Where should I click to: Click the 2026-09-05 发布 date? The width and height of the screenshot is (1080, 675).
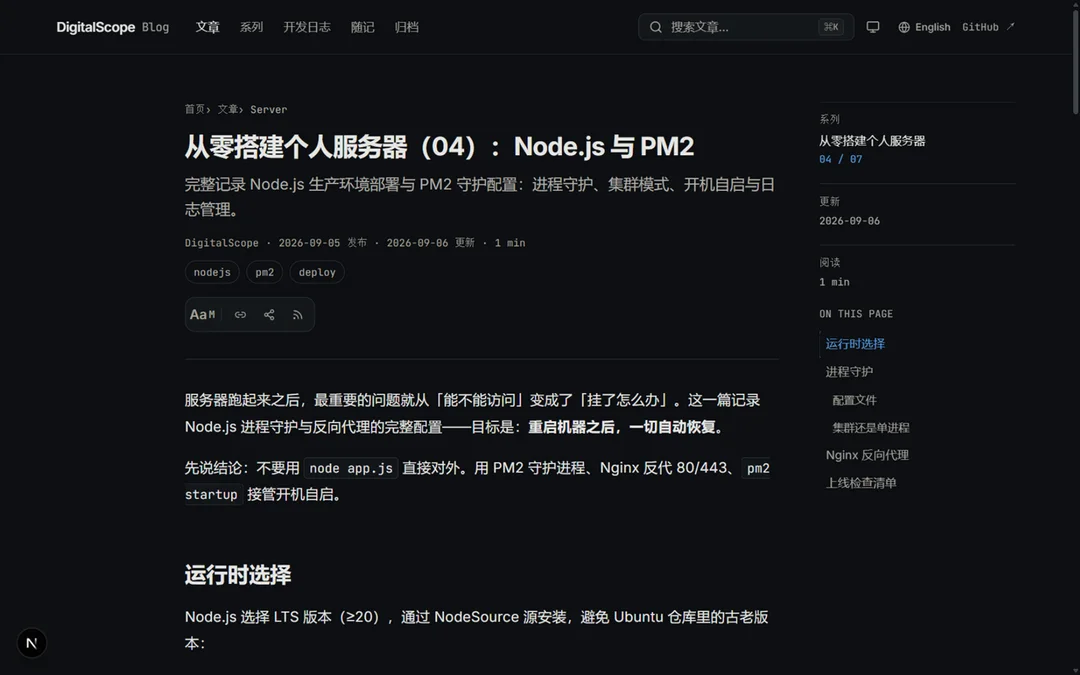tap(323, 242)
